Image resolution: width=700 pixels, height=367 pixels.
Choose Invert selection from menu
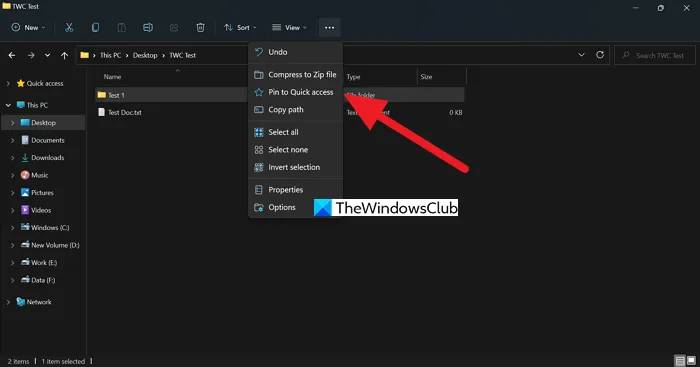pos(295,167)
